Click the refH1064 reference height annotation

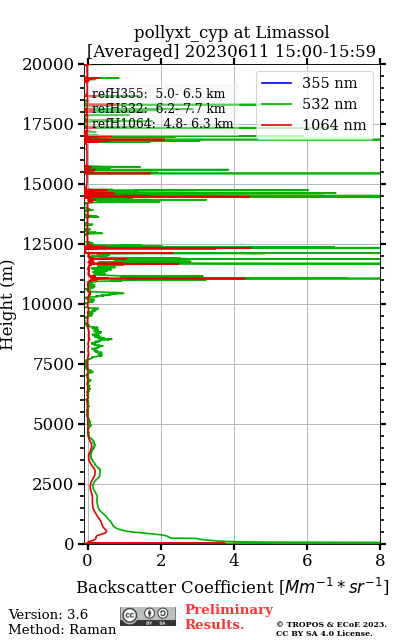coord(162,124)
